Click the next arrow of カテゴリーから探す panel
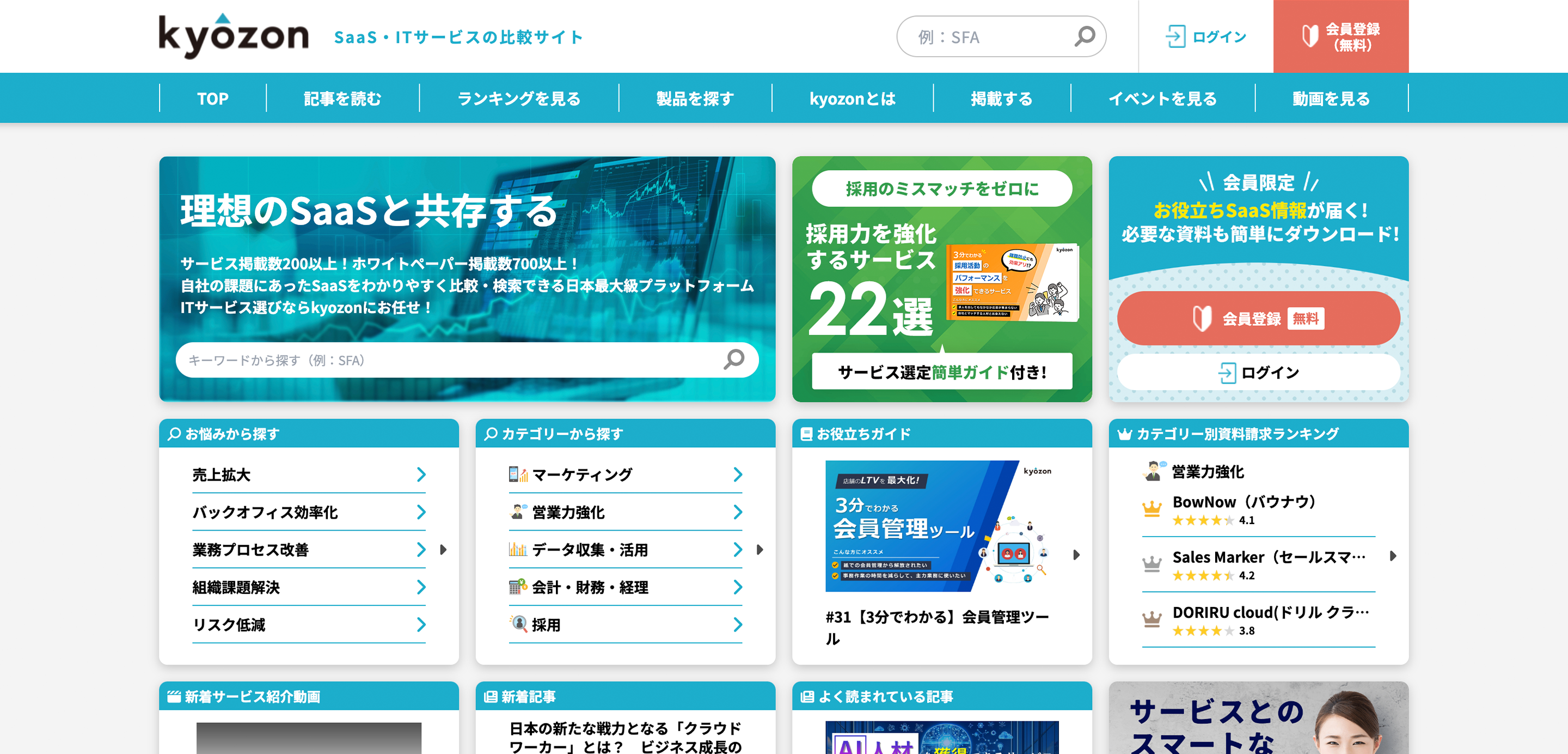Viewport: 1568px width, 754px height. click(759, 549)
